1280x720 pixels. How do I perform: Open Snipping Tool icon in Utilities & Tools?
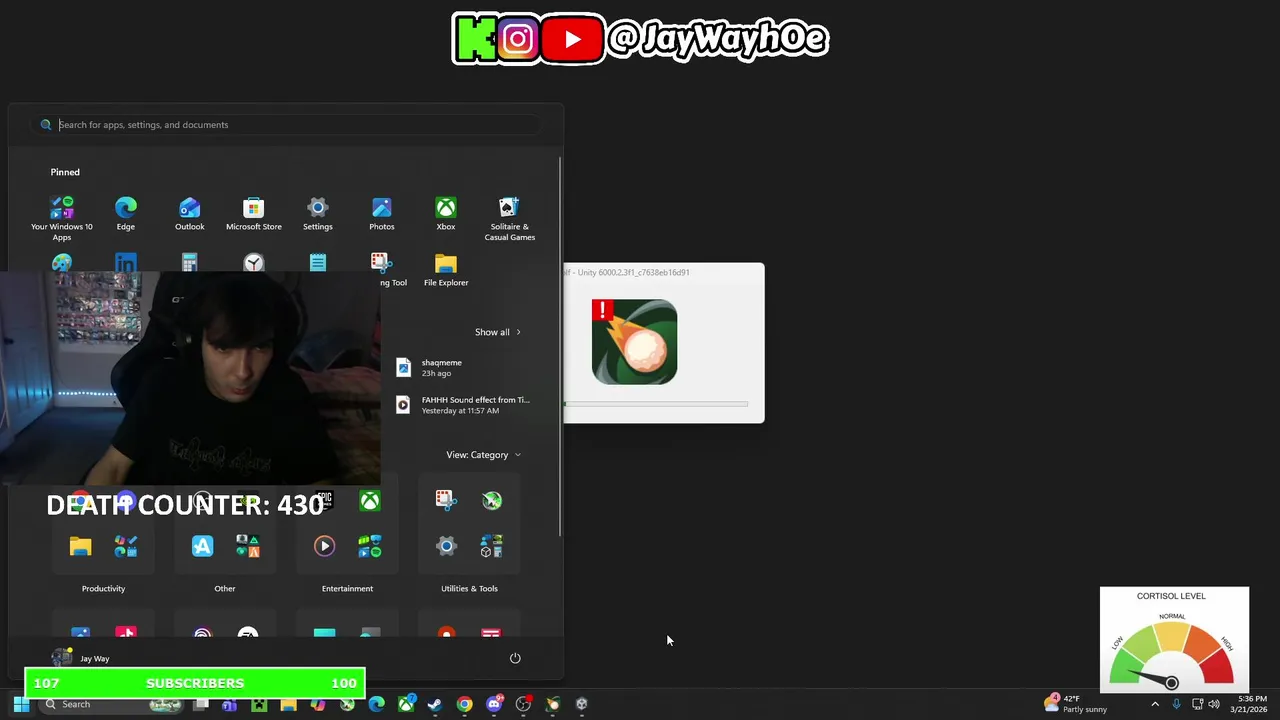[445, 500]
